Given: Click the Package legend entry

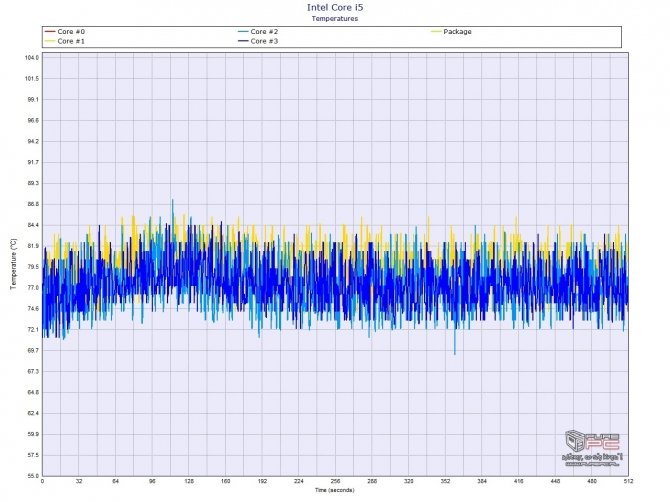Looking at the screenshot, I should 451,32.
